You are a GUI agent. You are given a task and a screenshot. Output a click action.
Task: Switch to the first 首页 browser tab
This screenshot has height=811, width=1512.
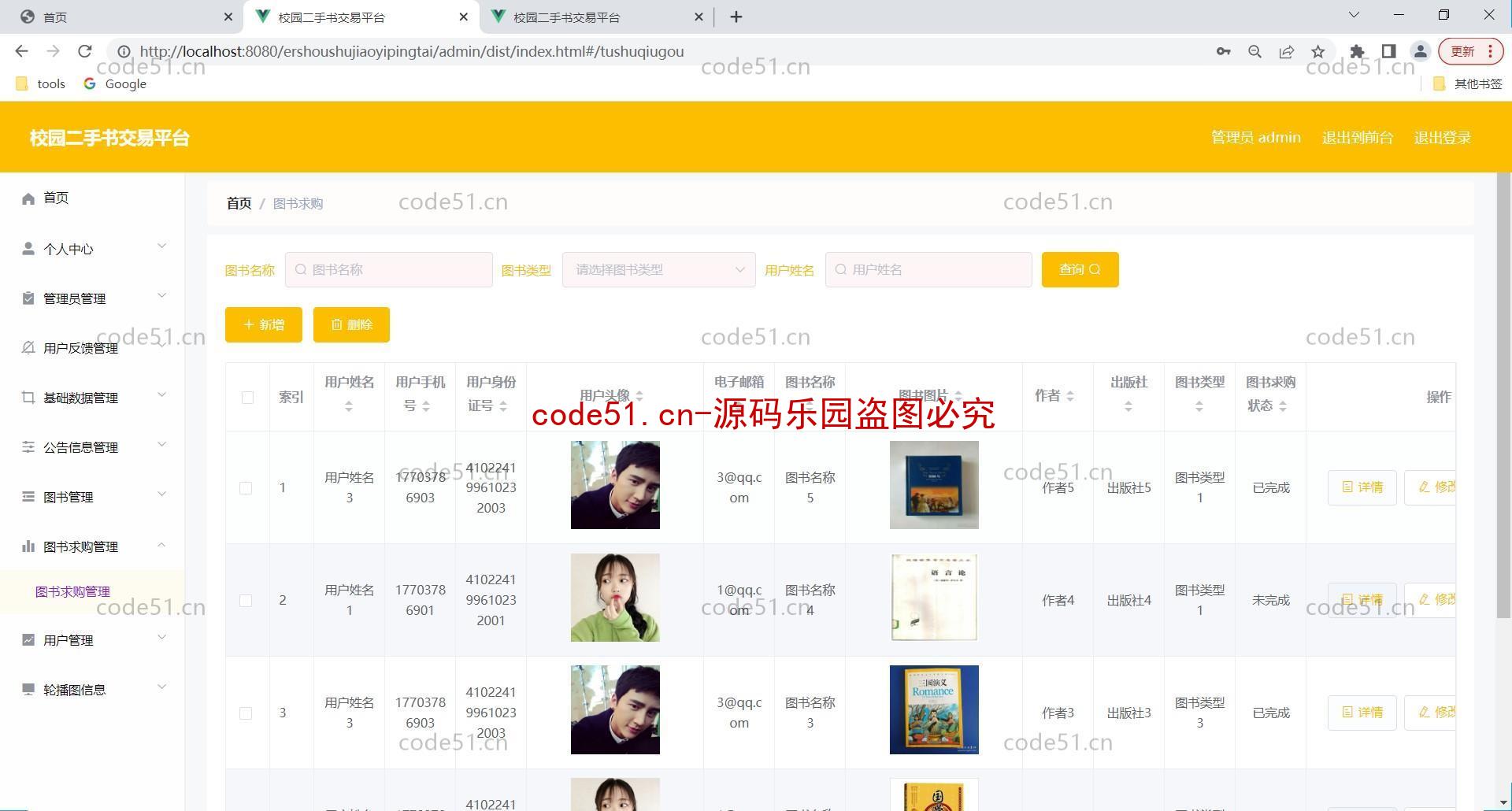point(122,17)
